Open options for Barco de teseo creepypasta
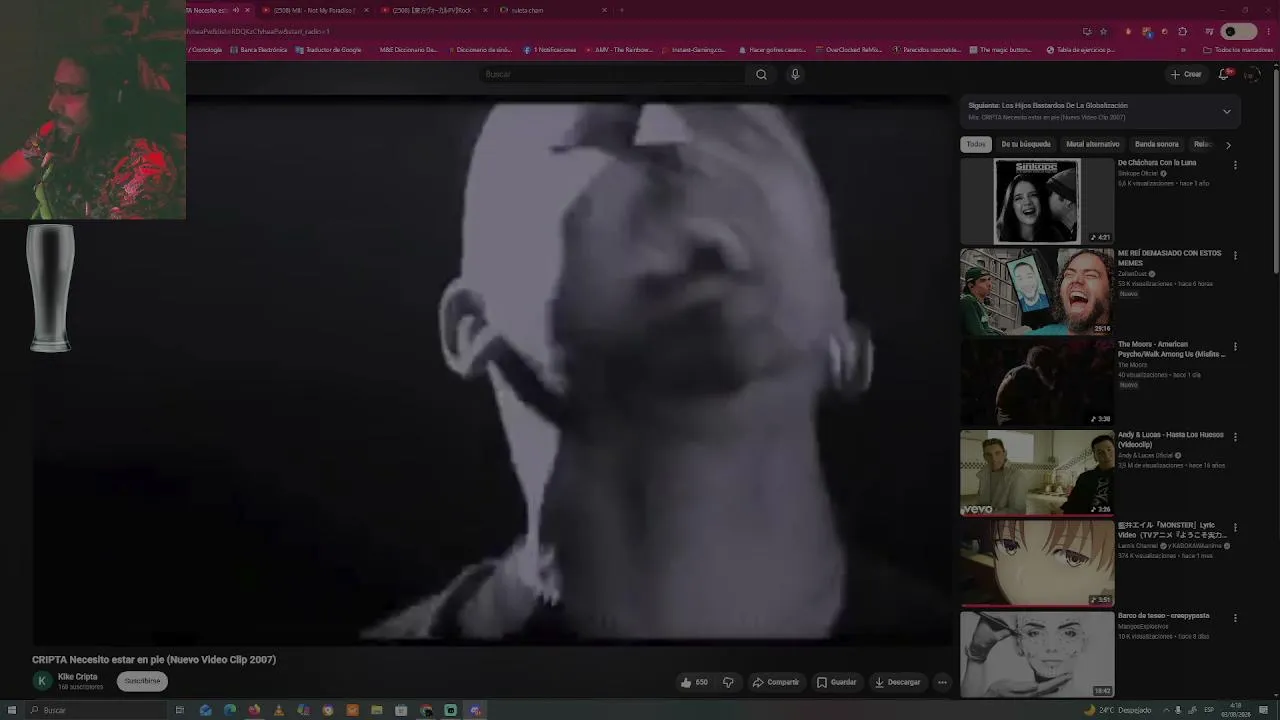 pos(1235,618)
